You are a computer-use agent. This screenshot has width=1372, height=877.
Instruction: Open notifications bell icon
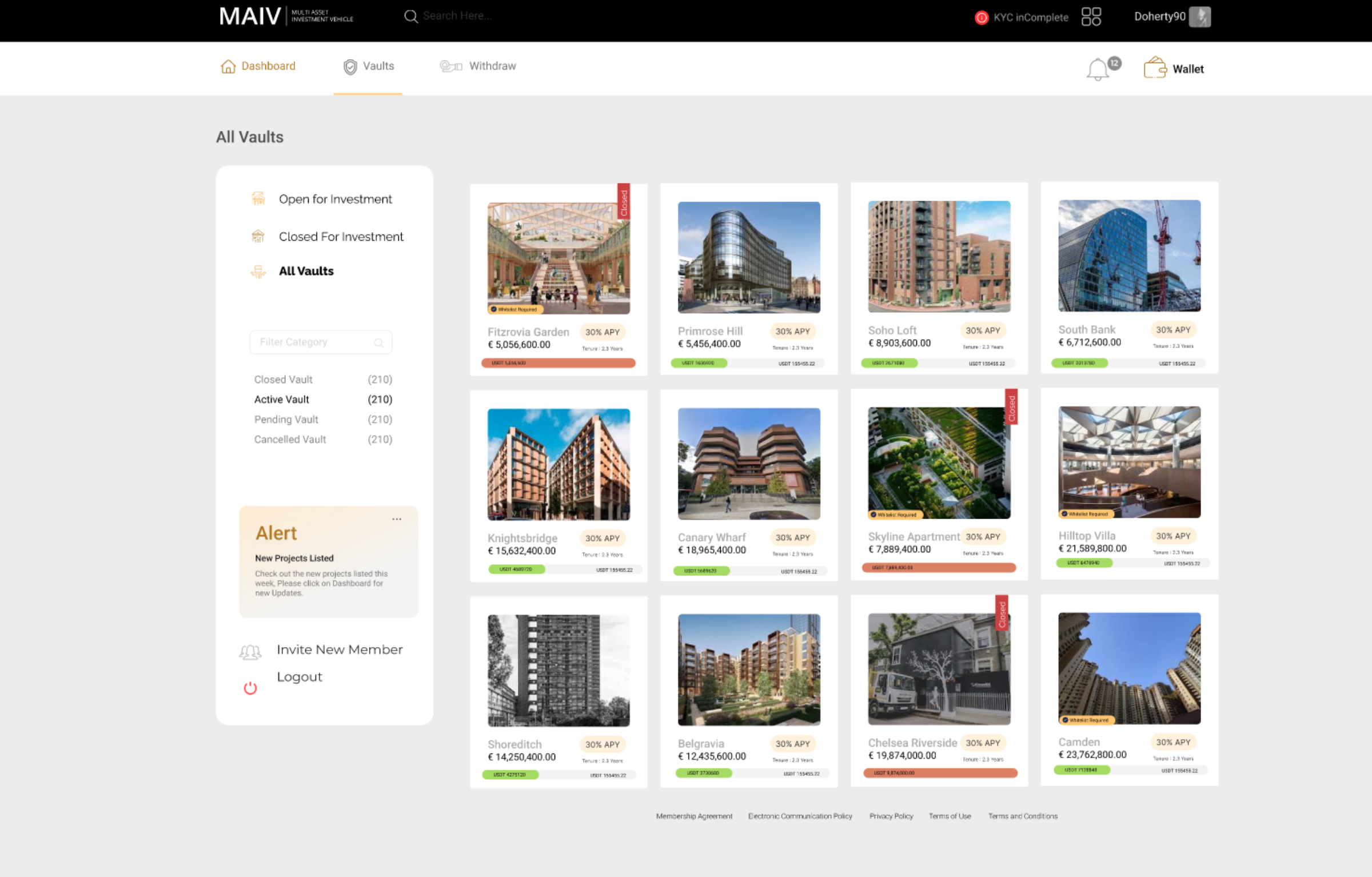(x=1098, y=70)
